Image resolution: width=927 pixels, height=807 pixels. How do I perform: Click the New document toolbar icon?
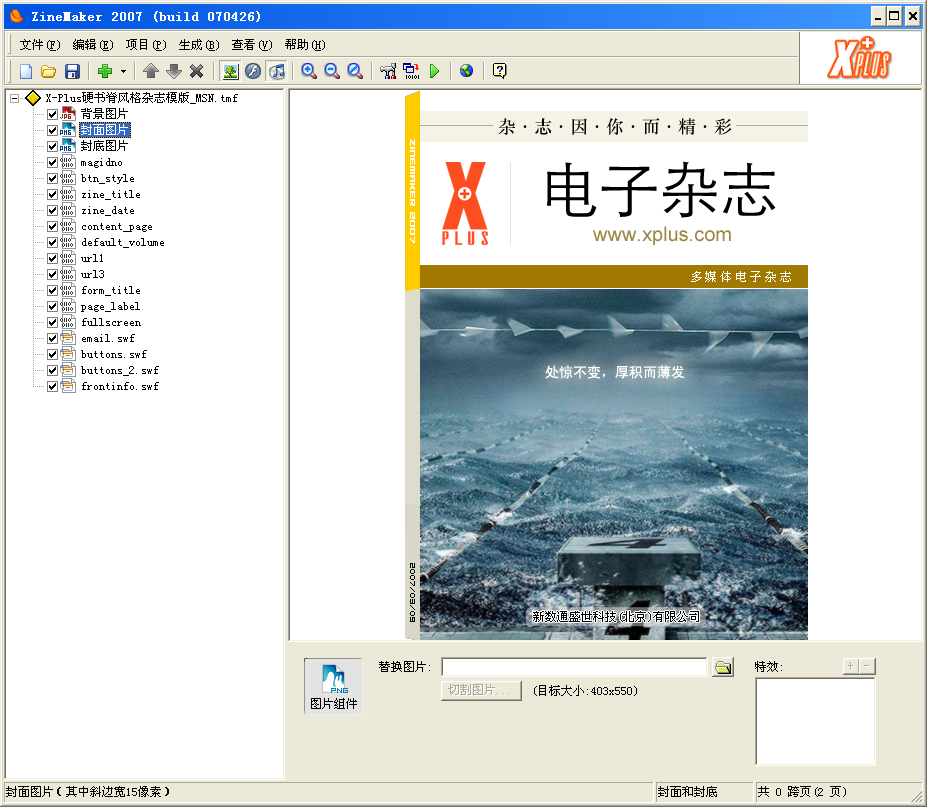(26, 72)
